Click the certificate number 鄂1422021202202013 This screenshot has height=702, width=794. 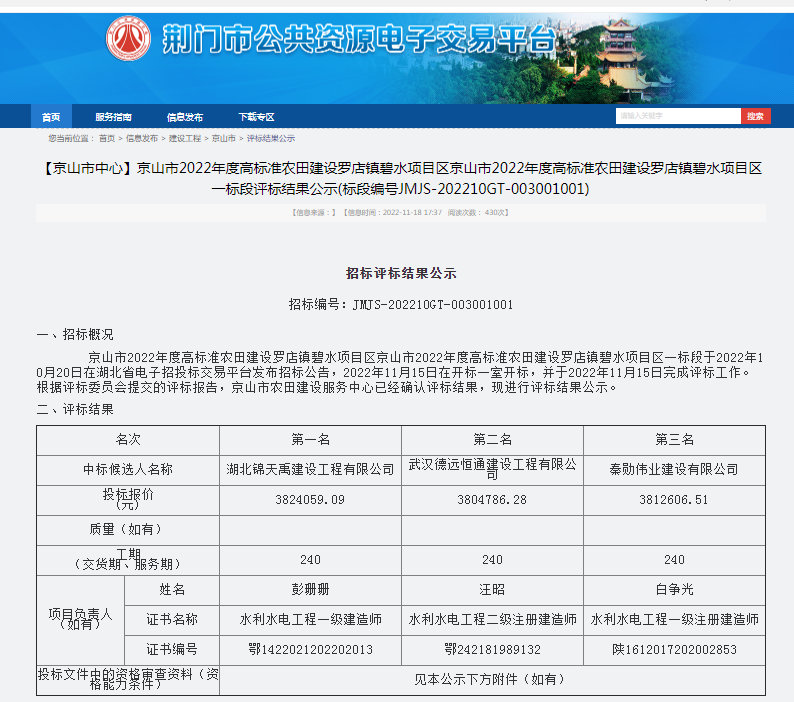(x=310, y=649)
